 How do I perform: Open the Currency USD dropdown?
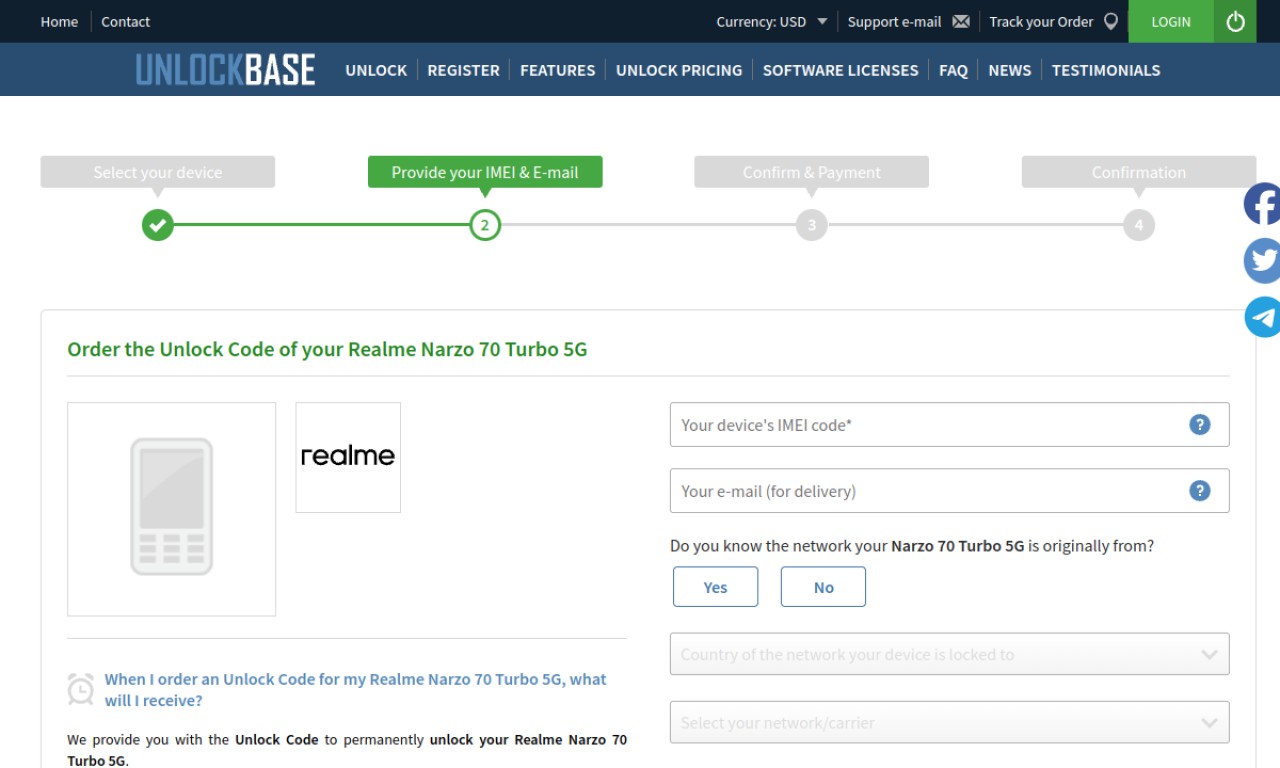click(772, 21)
